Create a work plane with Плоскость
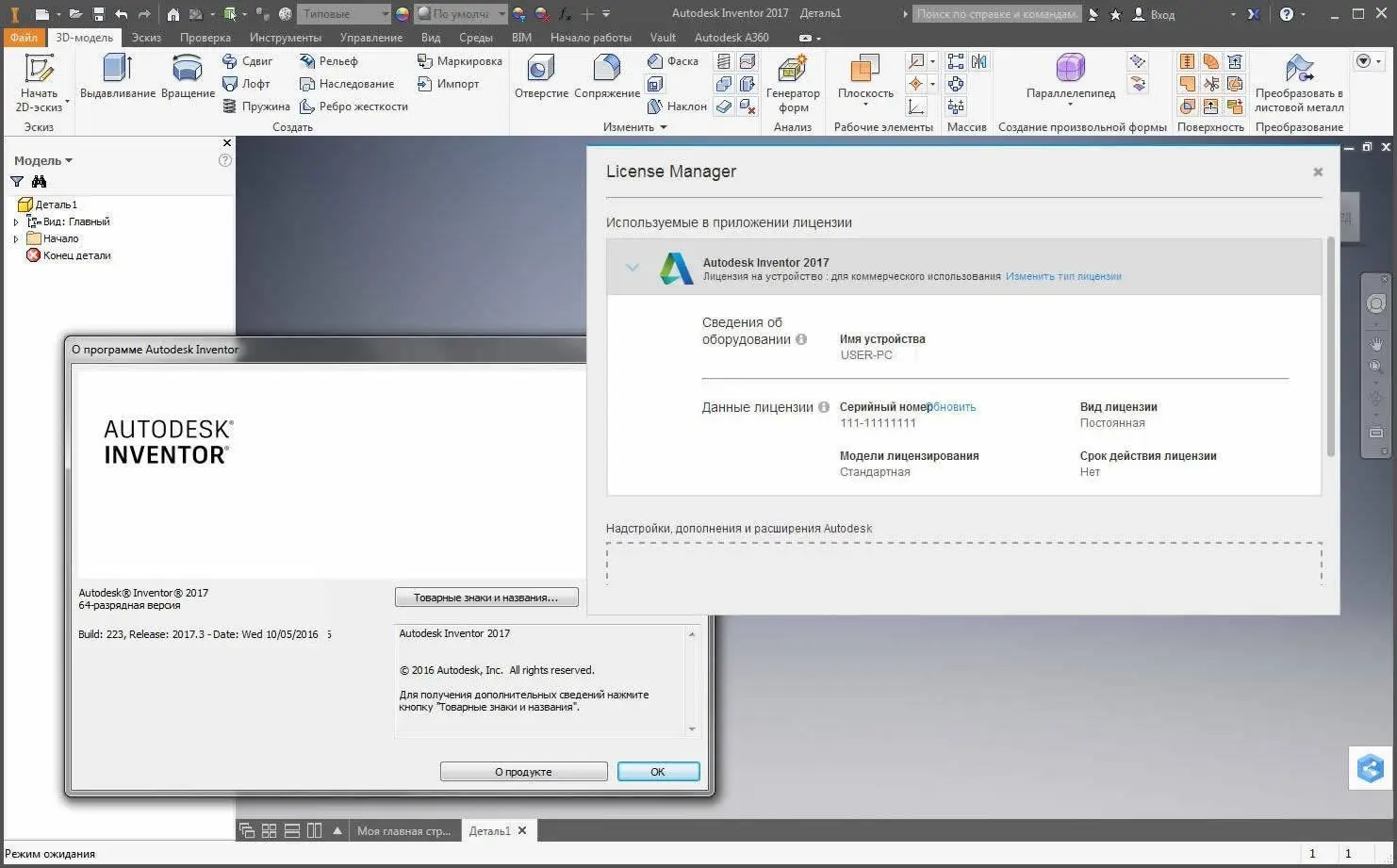1397x868 pixels. [865, 74]
